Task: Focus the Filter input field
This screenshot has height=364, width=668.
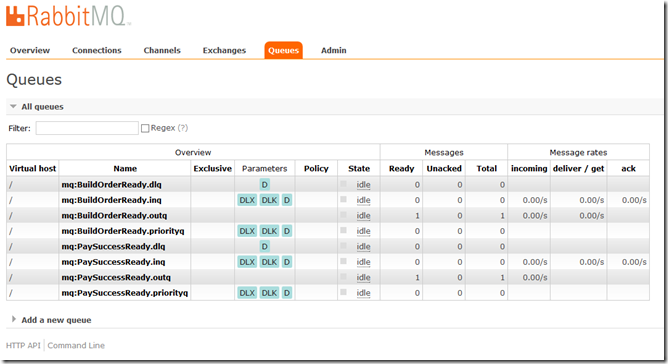Action: coord(87,128)
